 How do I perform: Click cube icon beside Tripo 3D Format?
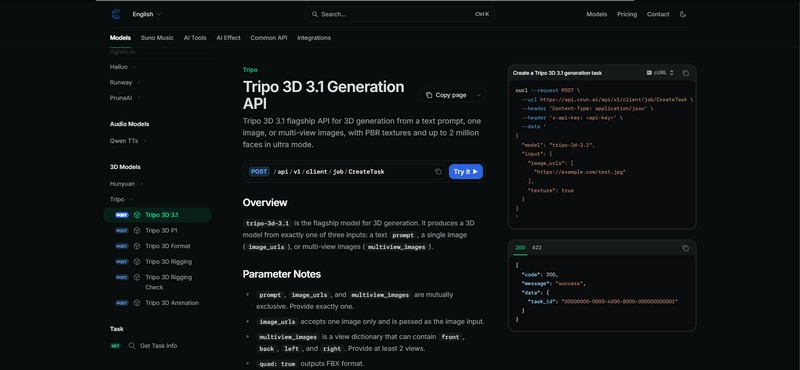pos(137,246)
